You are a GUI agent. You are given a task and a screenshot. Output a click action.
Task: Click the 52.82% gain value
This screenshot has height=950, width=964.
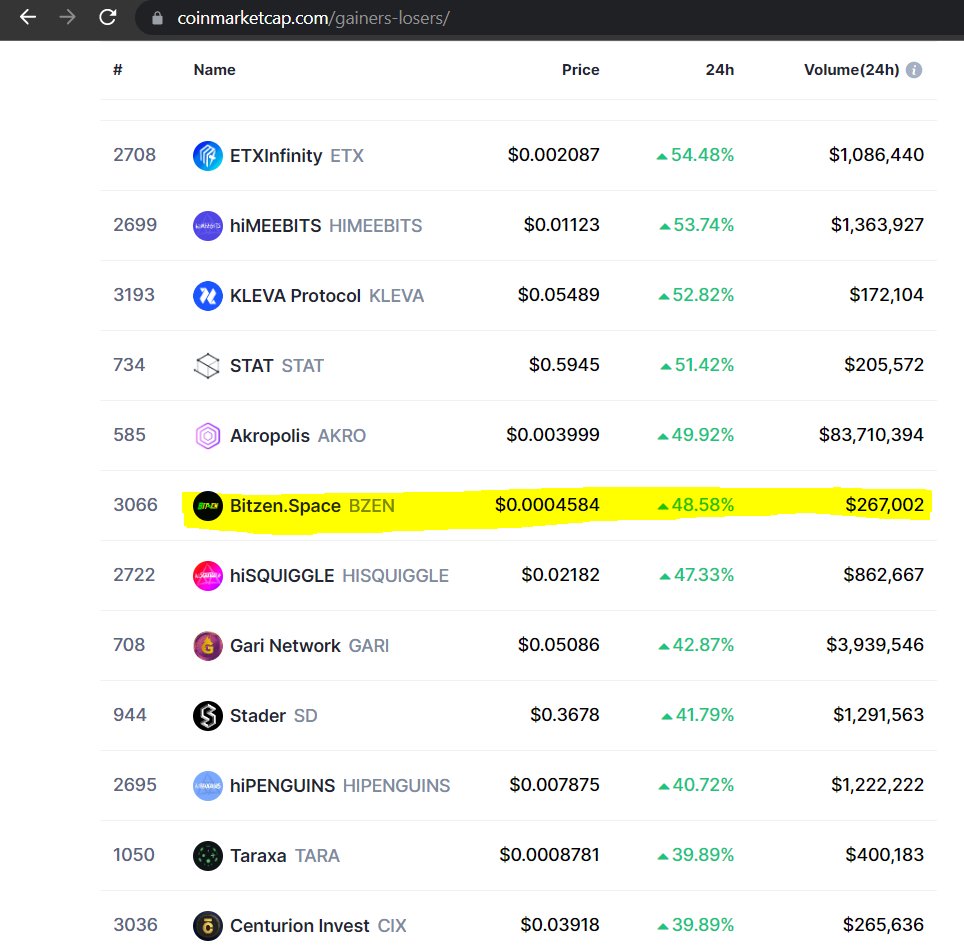tap(696, 295)
